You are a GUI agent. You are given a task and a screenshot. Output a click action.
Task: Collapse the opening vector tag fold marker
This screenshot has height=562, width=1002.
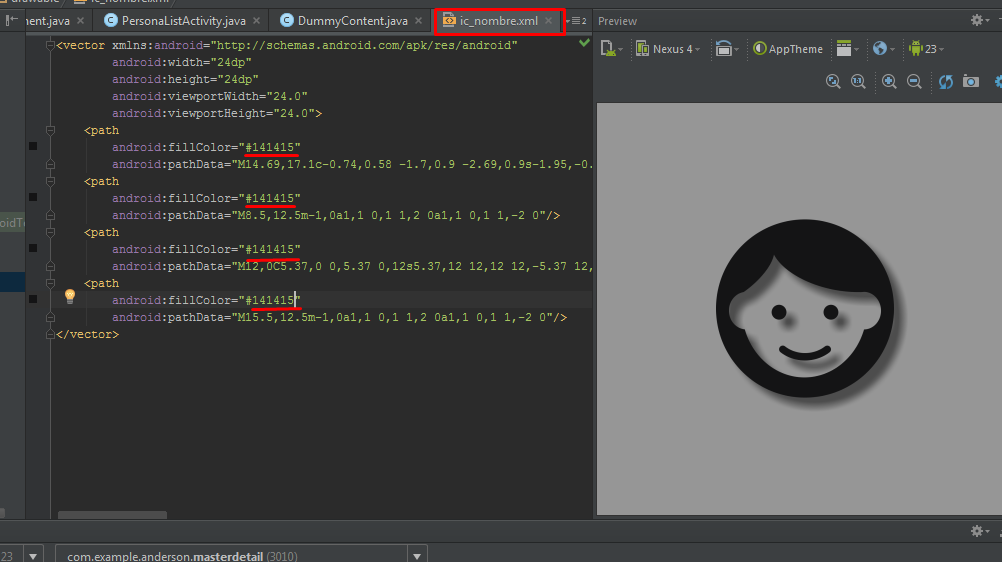click(x=50, y=46)
